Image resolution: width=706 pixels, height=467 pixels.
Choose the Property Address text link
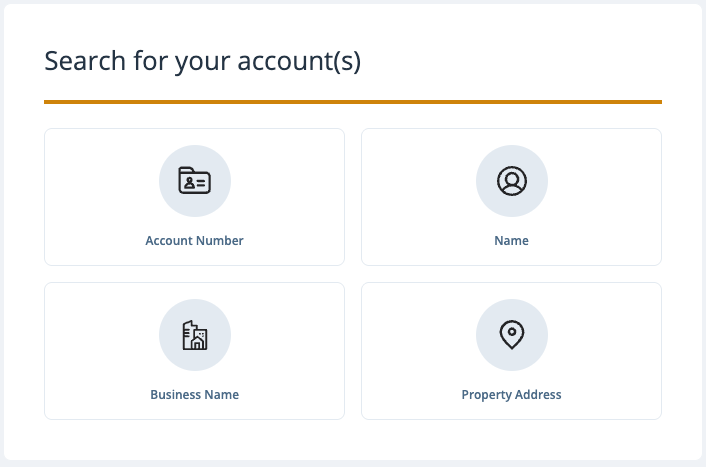(511, 395)
